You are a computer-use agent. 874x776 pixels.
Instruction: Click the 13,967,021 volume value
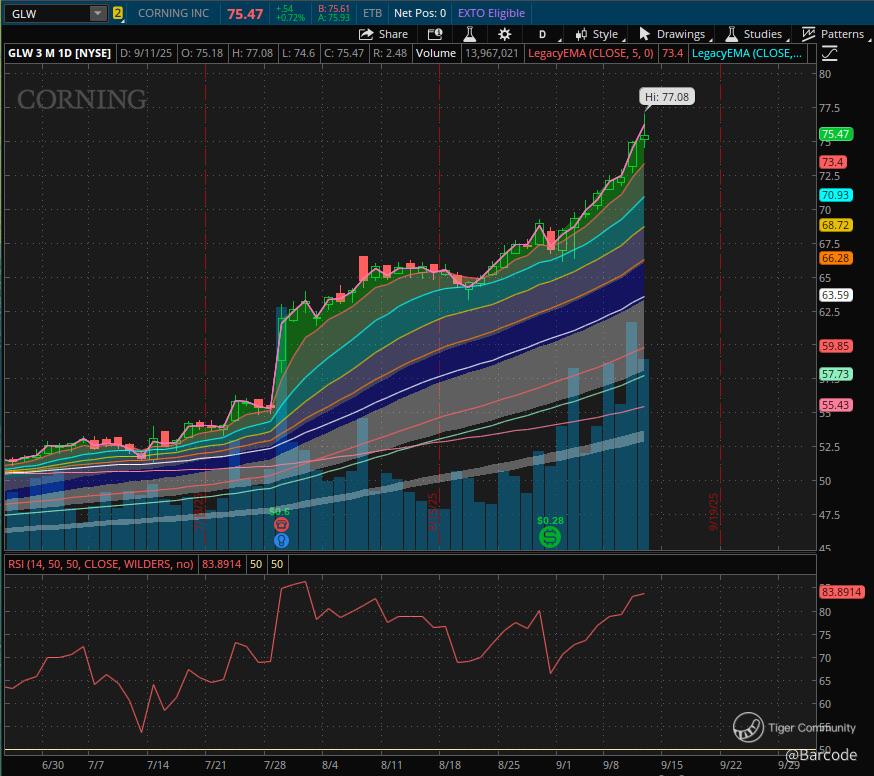pyautogui.click(x=492, y=53)
